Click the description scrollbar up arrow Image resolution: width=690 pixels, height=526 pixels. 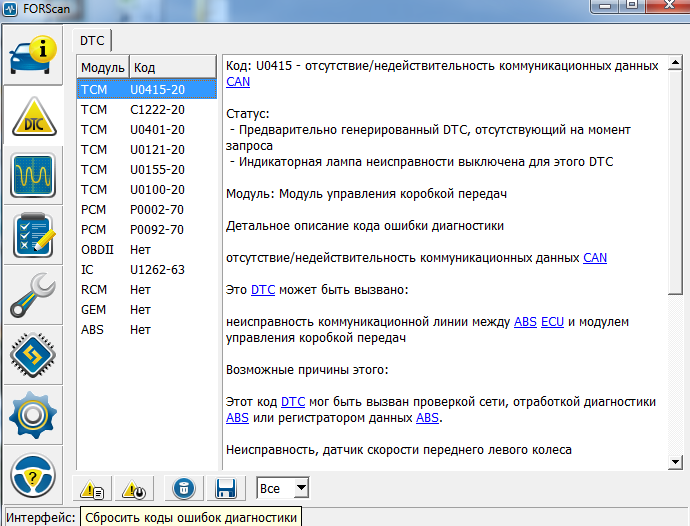(x=675, y=63)
